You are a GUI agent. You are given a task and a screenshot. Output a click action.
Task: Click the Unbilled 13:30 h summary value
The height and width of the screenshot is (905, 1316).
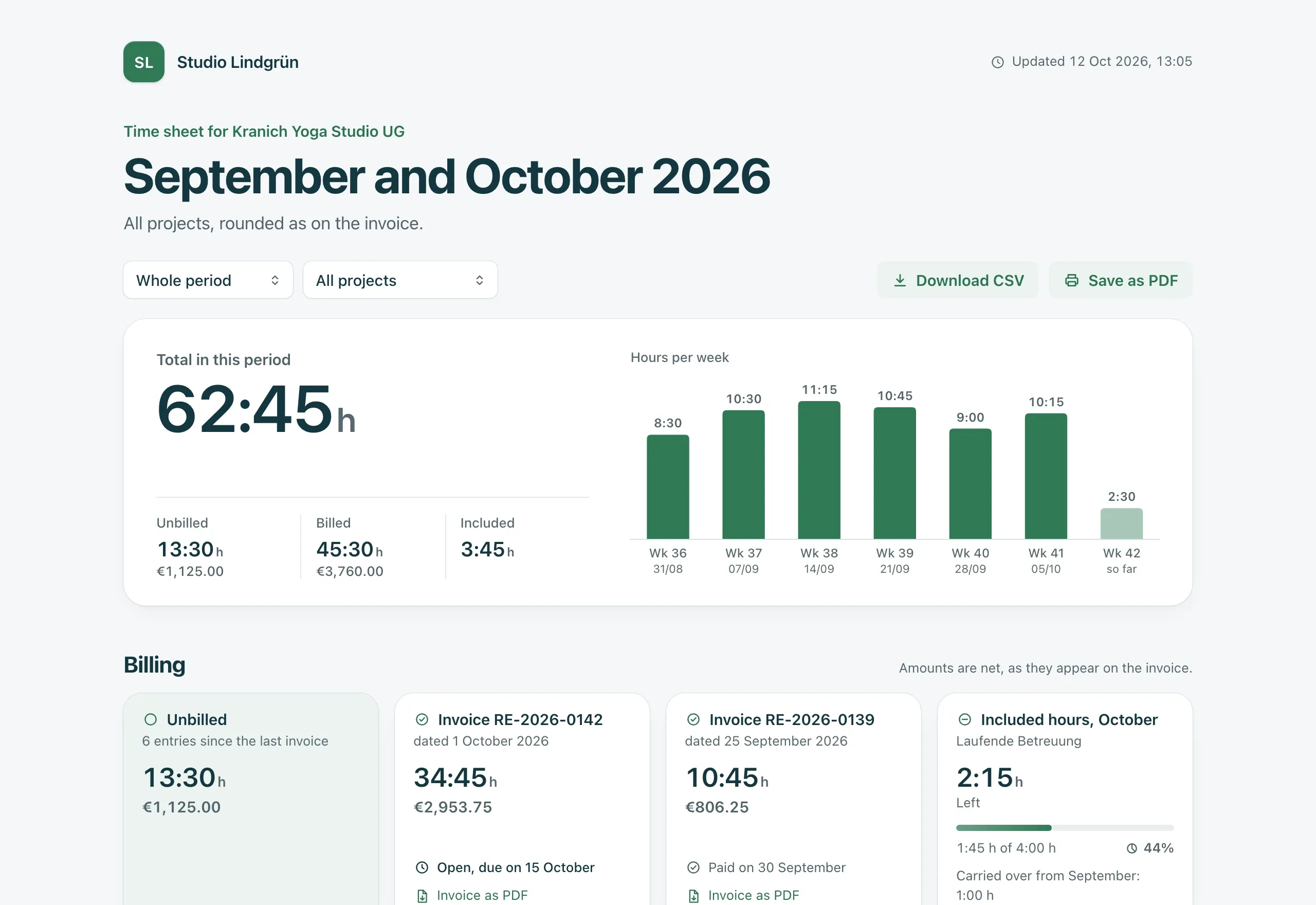(190, 550)
